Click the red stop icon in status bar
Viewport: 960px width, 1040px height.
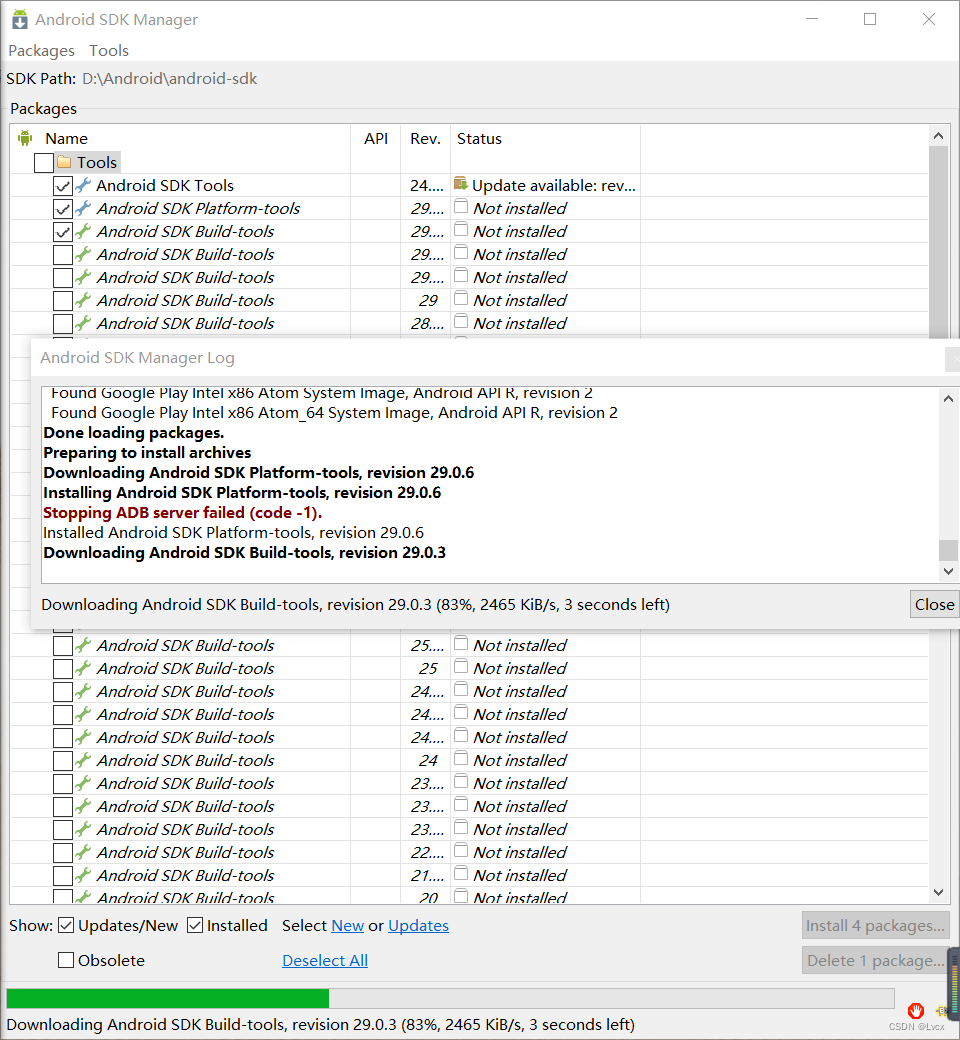tap(916, 1011)
